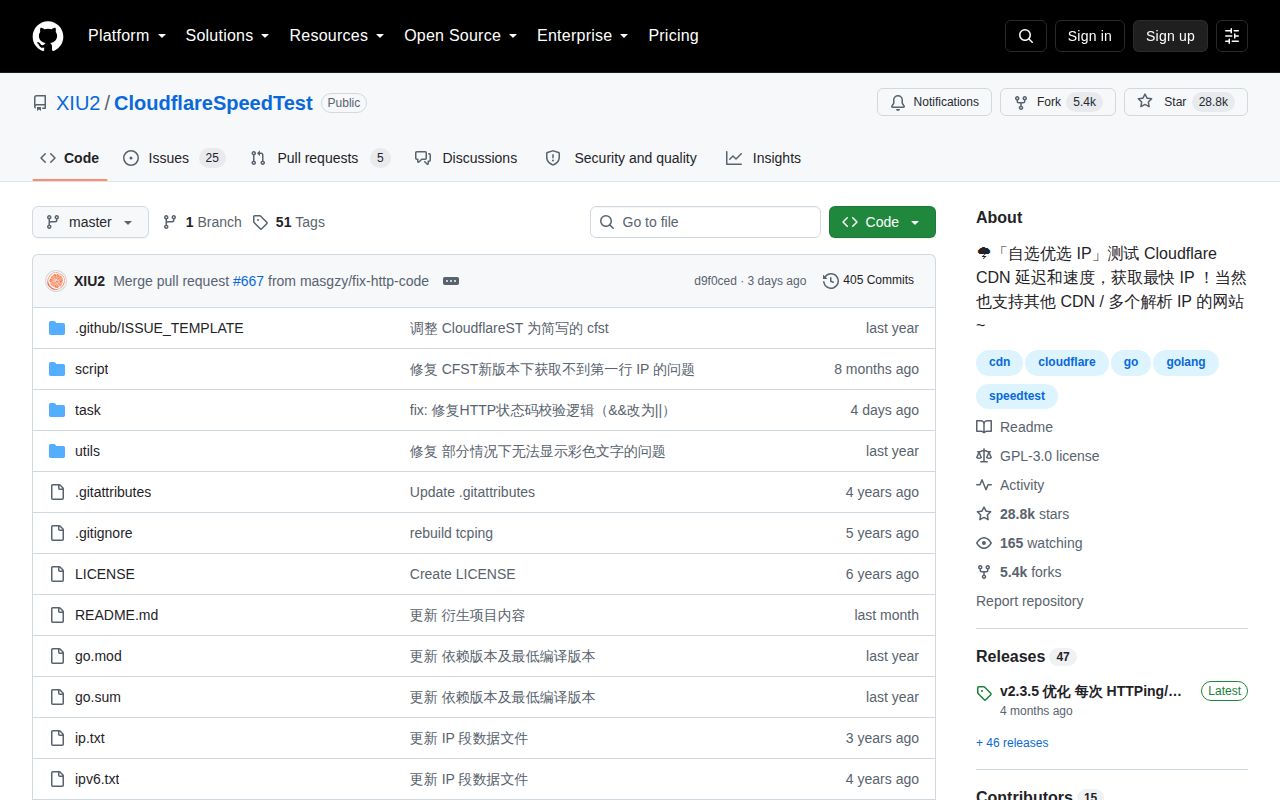1280x800 pixels.
Task: Click the Notifications bell icon
Action: [898, 102]
